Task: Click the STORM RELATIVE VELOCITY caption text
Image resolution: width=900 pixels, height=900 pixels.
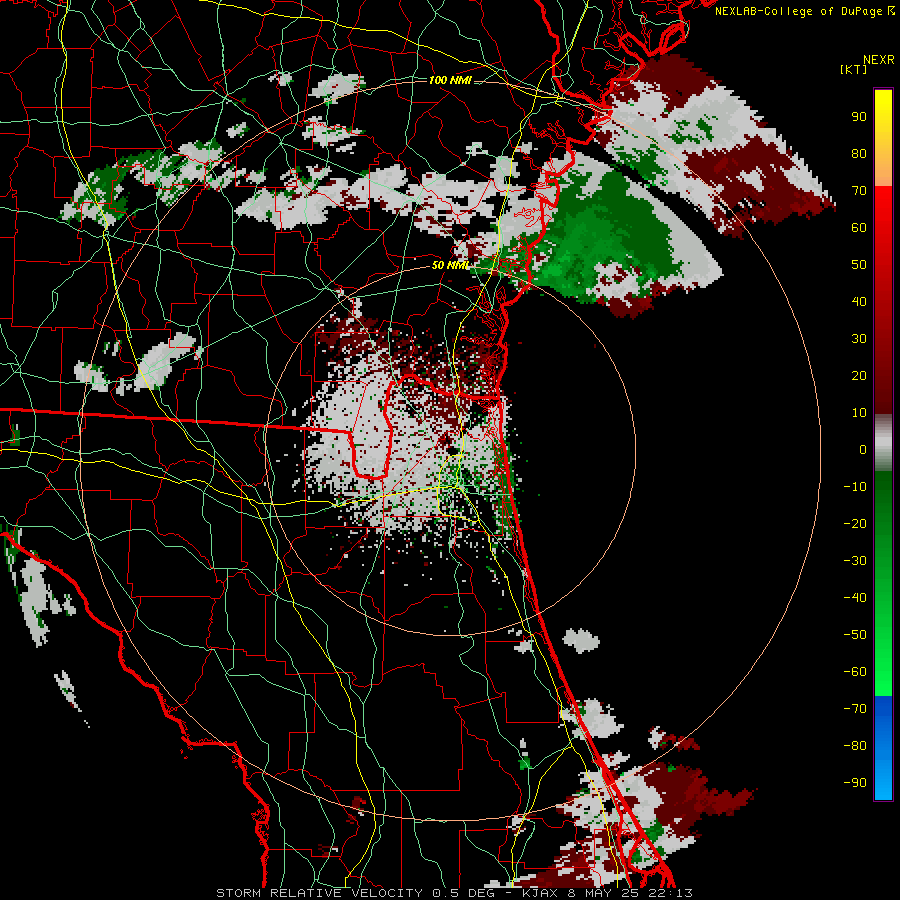Action: 319,893
